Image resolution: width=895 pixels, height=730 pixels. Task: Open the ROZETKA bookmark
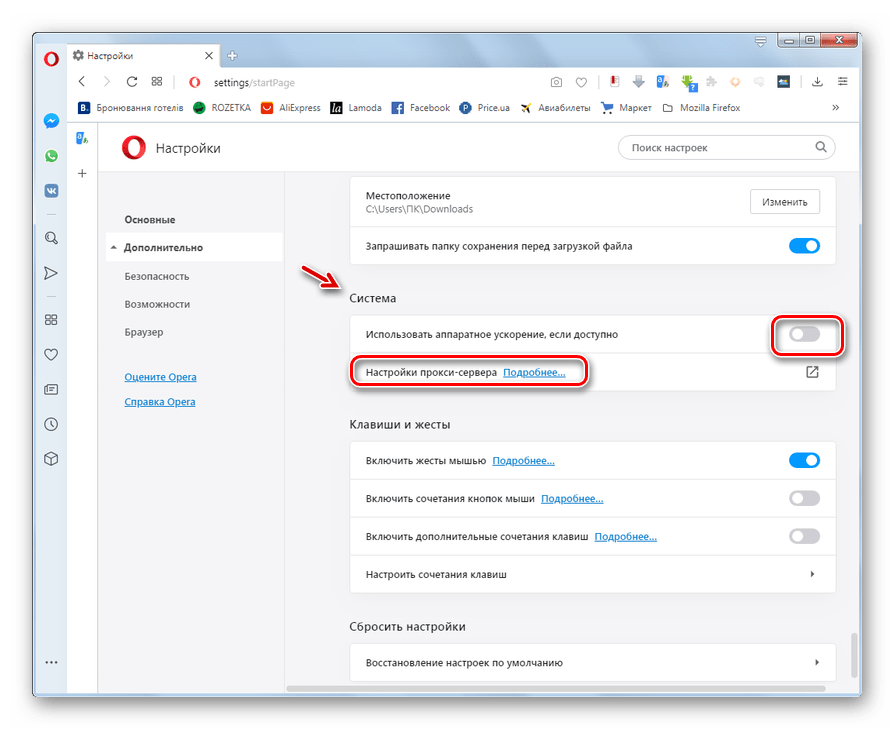point(223,107)
